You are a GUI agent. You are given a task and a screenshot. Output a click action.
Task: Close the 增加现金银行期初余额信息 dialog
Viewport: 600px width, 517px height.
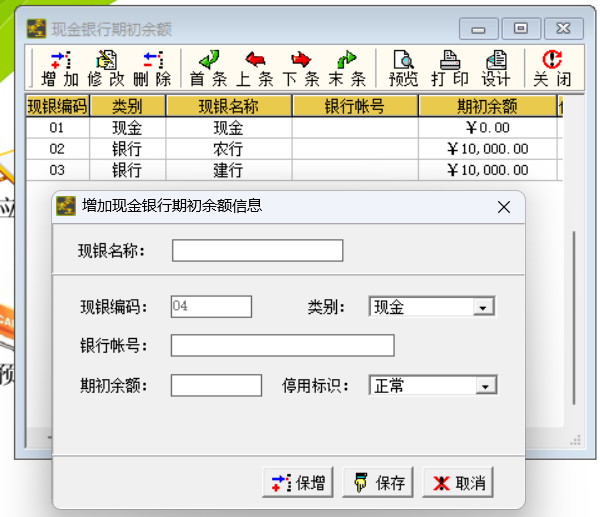[504, 207]
